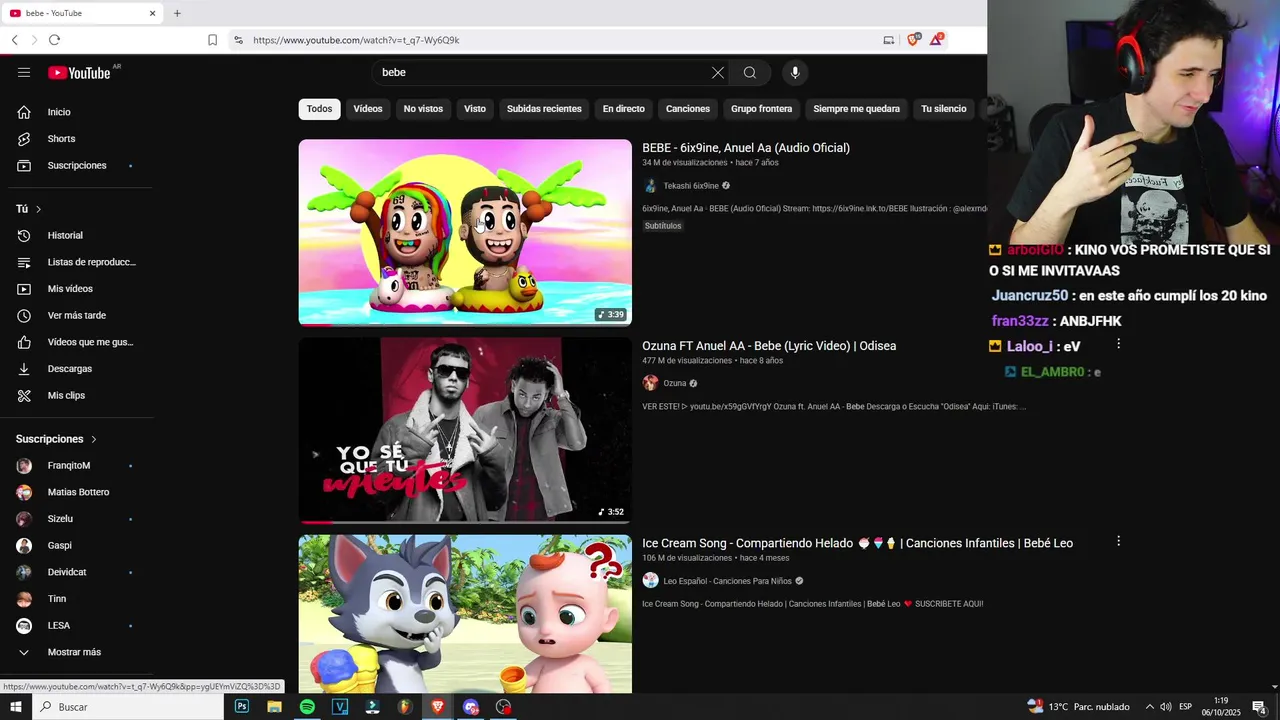Select Visto filter chip

[475, 109]
